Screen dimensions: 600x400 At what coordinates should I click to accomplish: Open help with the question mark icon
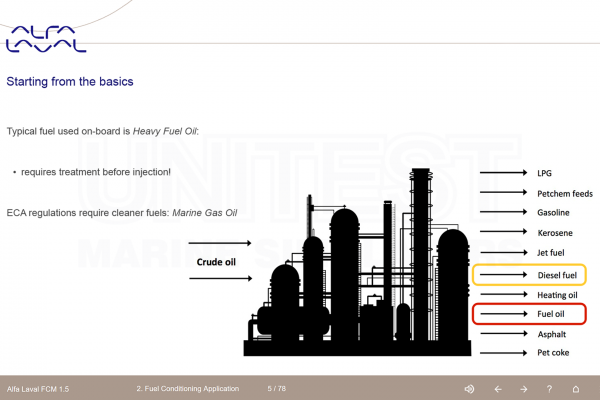click(549, 389)
